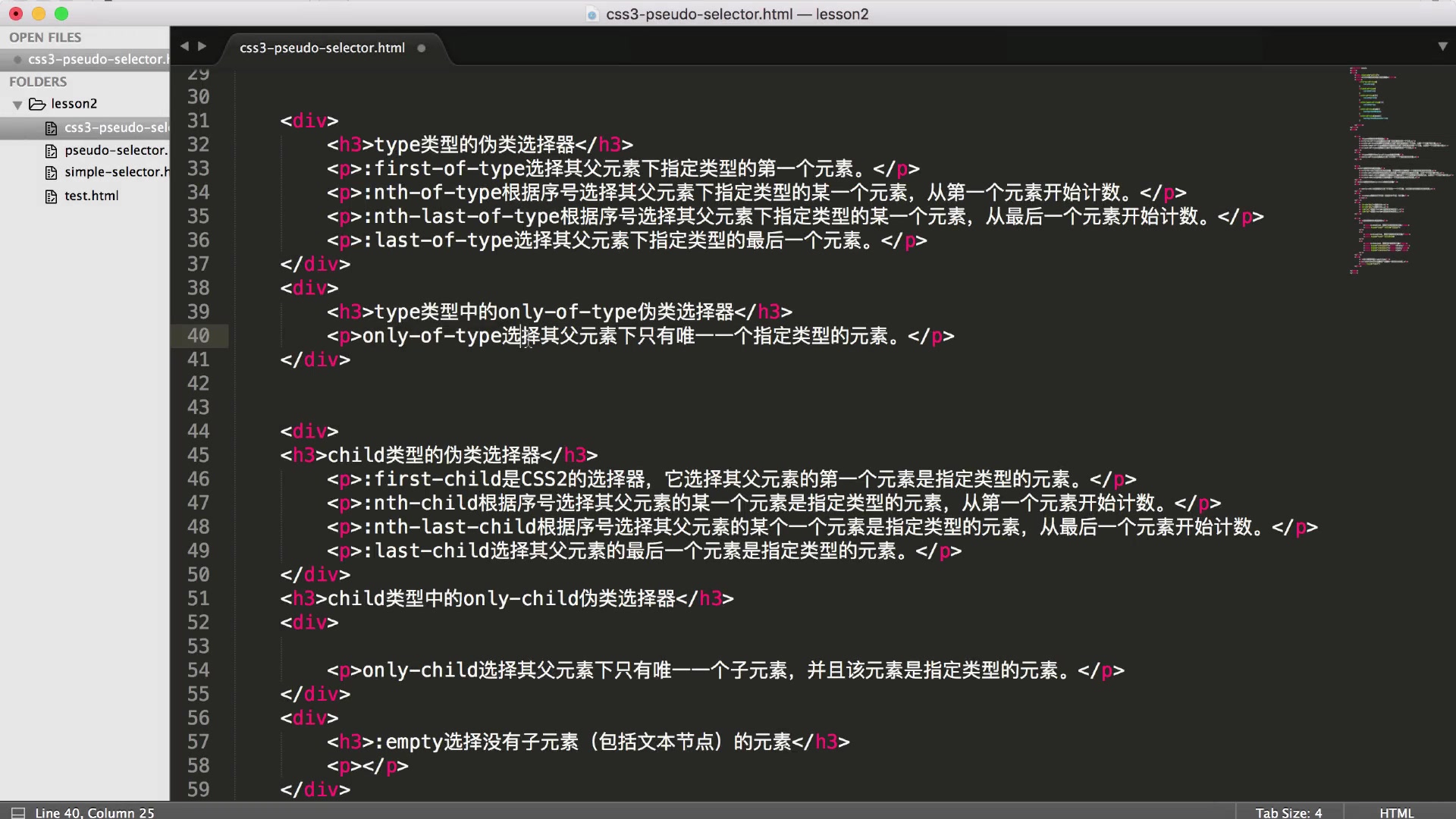Click the :nth-last-of-type text on line 35
The height and width of the screenshot is (819, 1456).
(460, 216)
